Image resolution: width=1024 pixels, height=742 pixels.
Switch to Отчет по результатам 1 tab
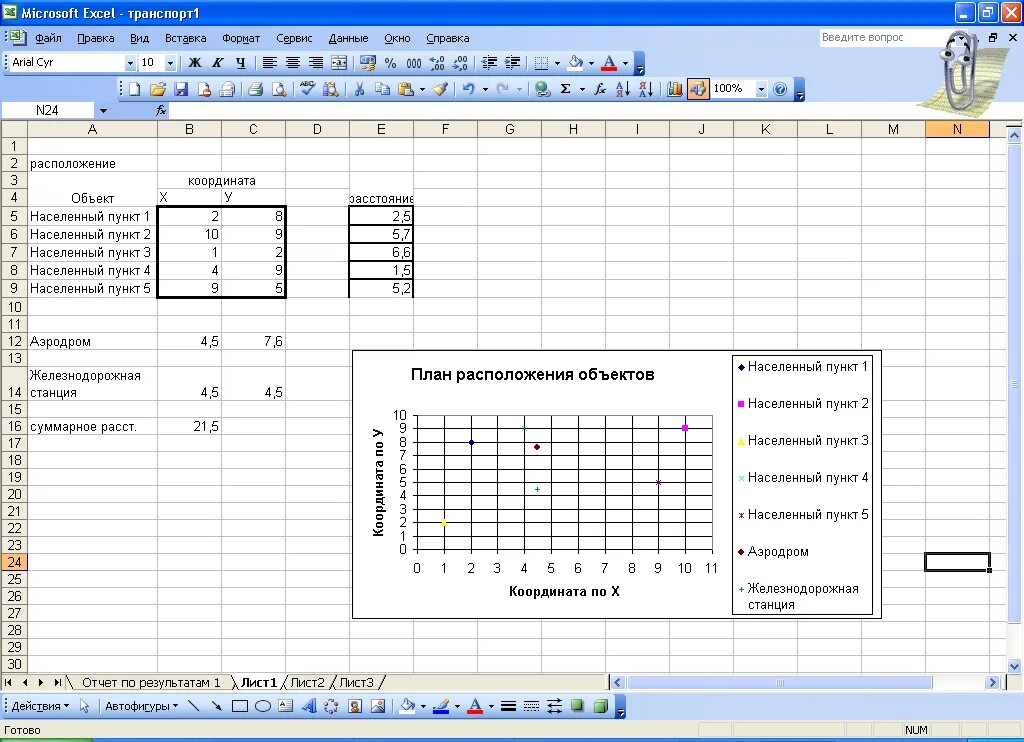click(x=151, y=683)
